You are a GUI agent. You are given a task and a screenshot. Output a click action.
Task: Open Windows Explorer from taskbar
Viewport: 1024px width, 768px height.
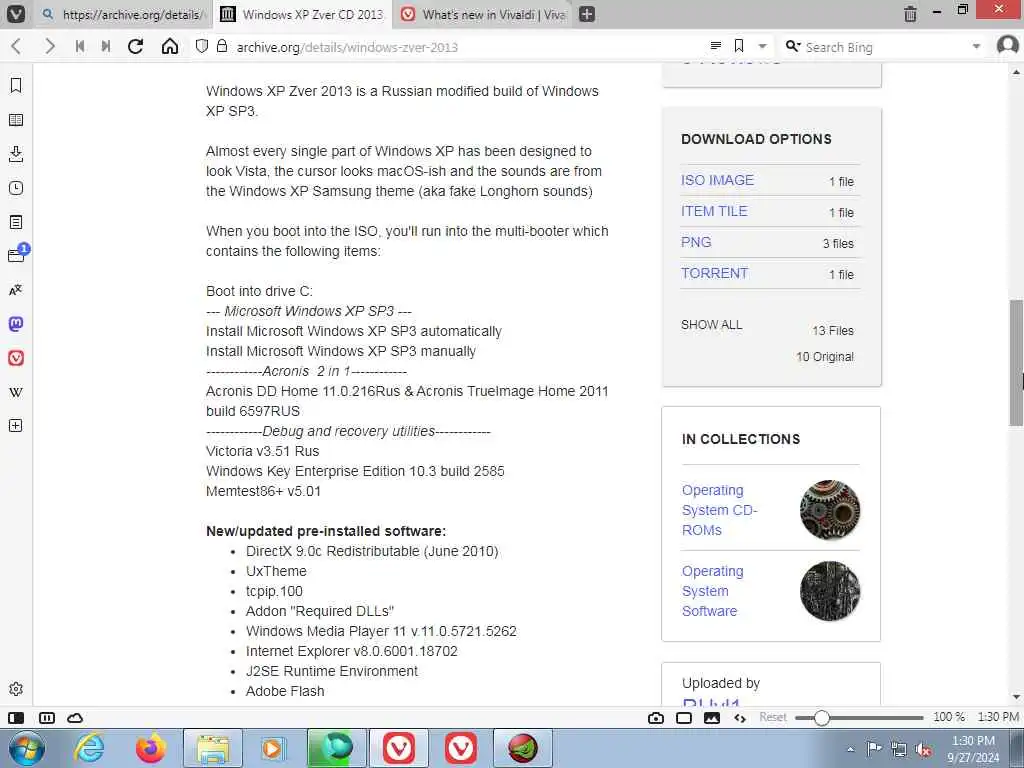[x=213, y=748]
